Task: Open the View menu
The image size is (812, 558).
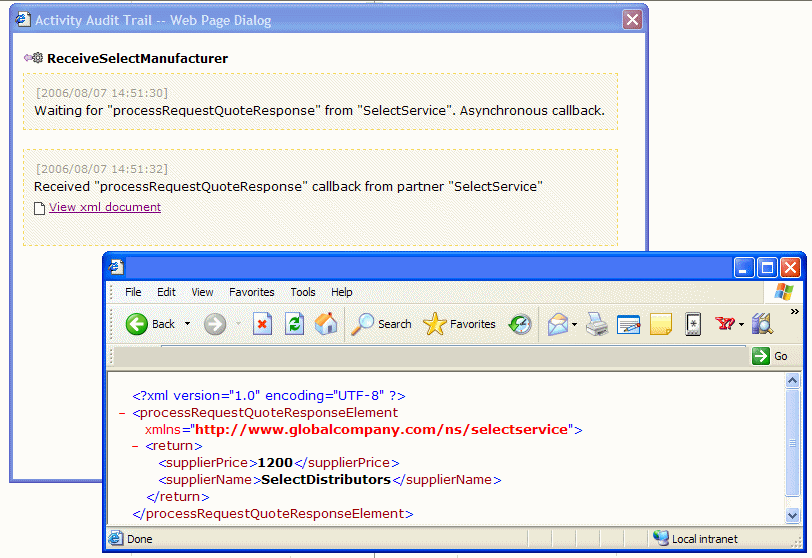Action: [x=202, y=292]
